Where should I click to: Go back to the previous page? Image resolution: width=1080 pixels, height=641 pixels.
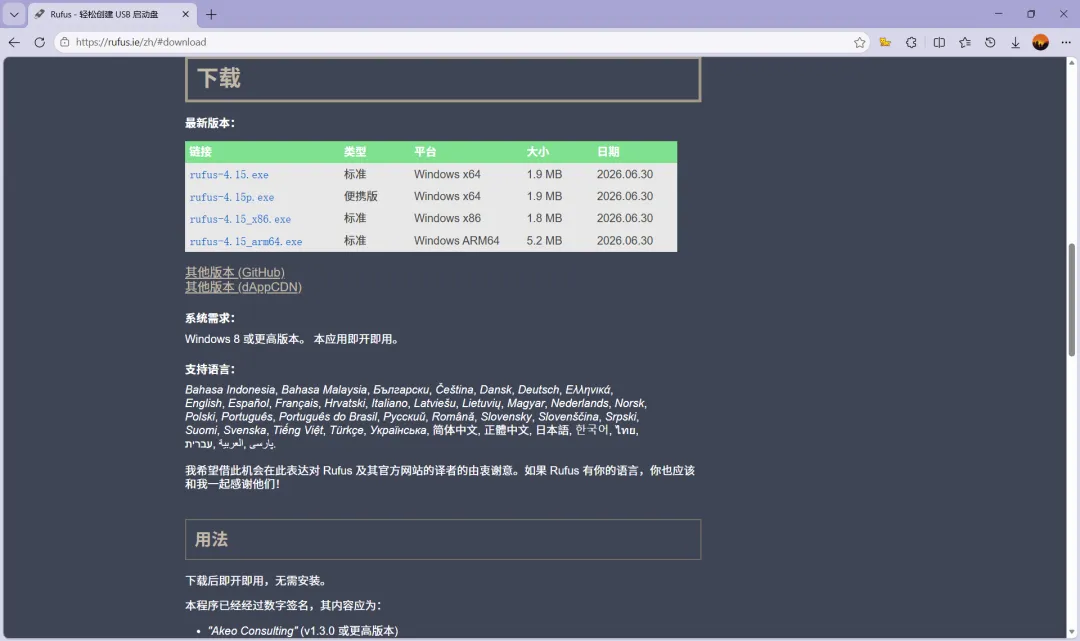point(14,42)
